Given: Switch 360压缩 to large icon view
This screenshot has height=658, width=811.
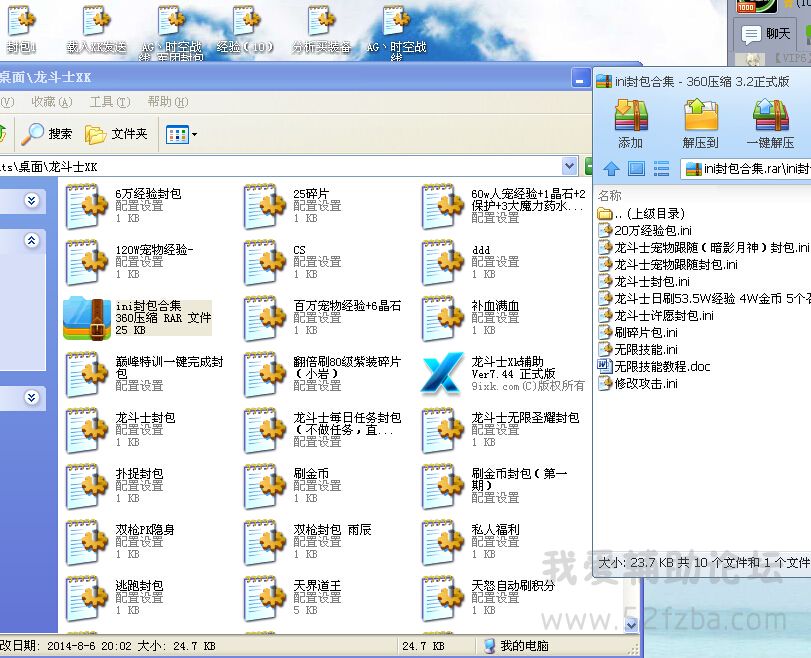Looking at the screenshot, I should (636, 169).
